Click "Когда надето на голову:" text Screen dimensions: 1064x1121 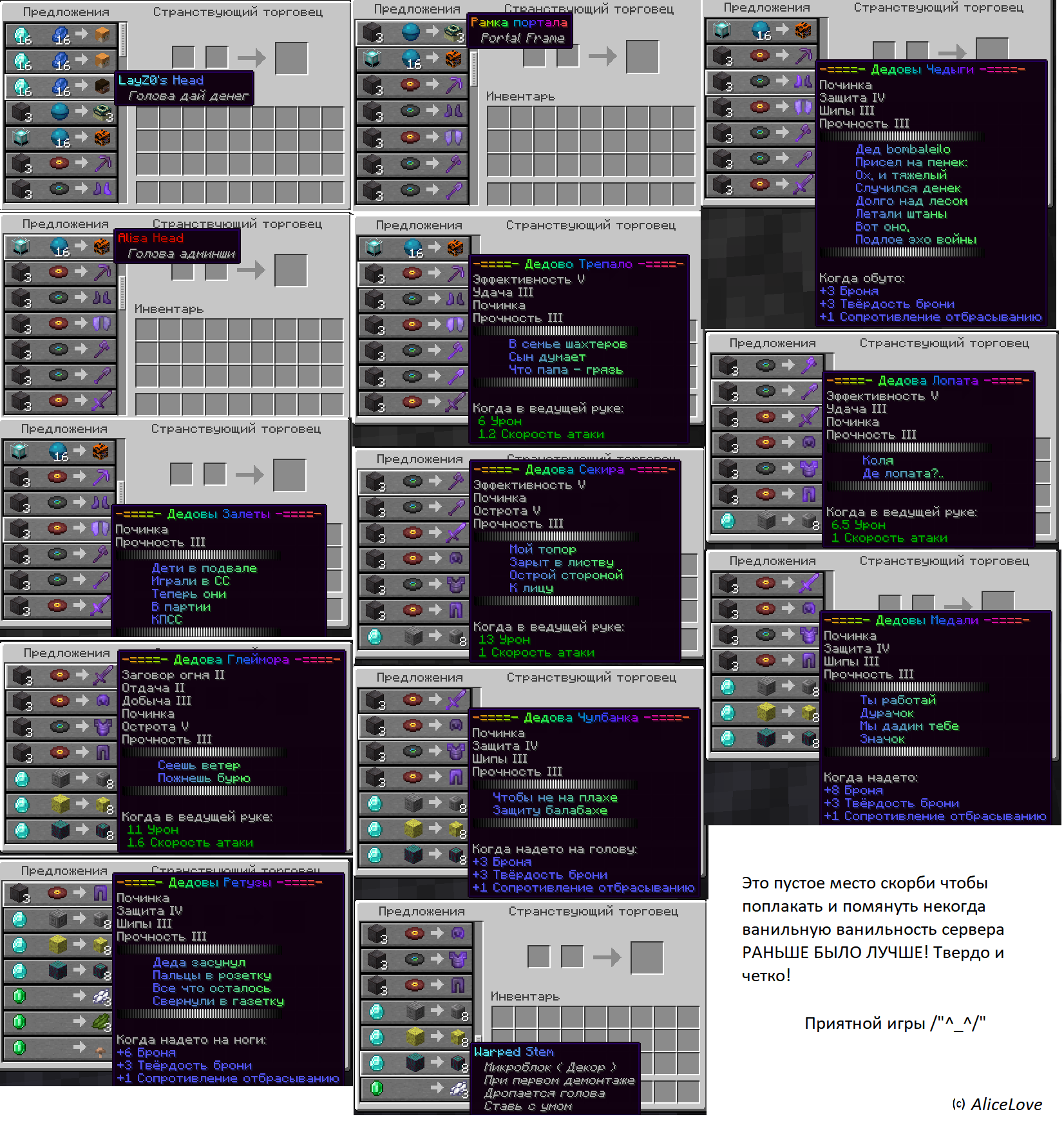[x=555, y=849]
